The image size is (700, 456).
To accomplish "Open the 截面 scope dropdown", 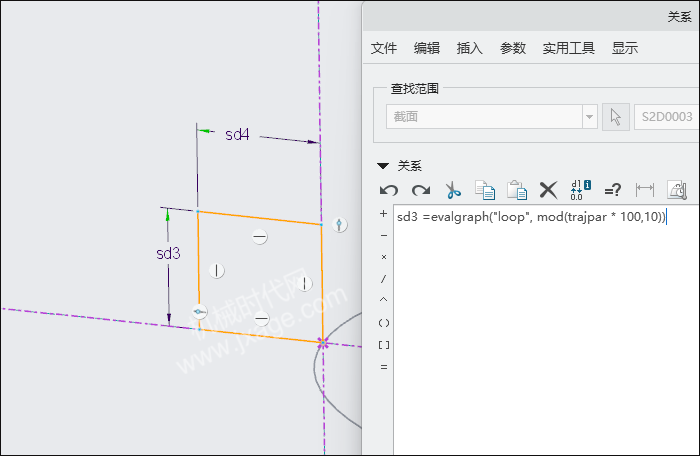I will click(x=492, y=117).
